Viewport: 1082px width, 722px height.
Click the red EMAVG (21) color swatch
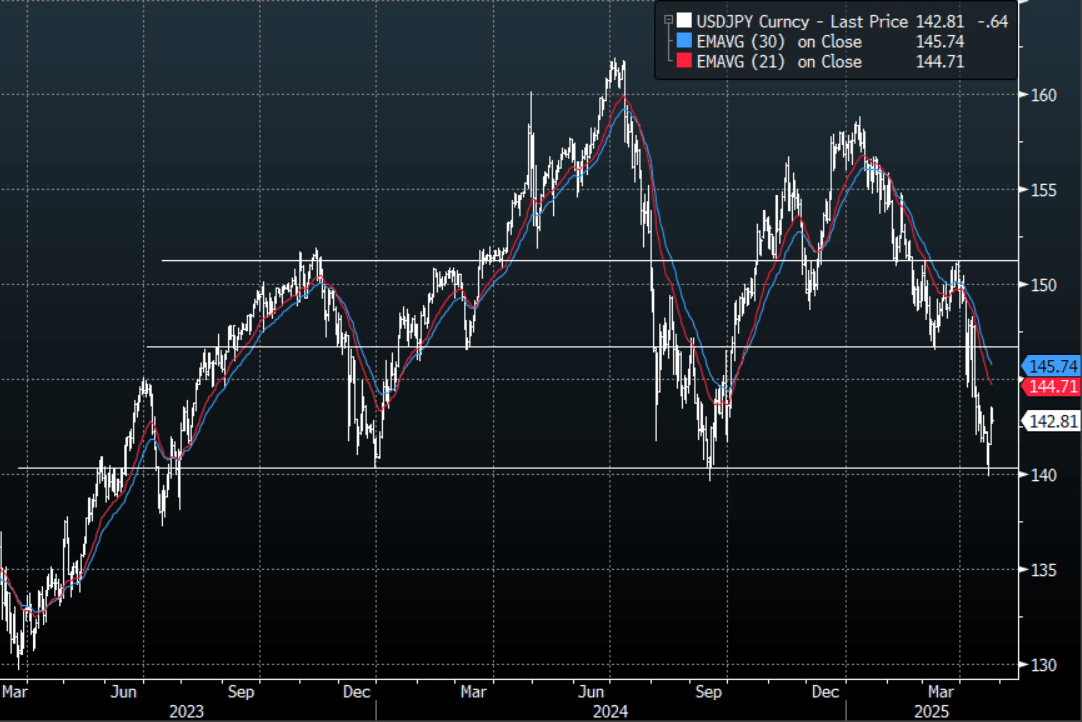(683, 61)
